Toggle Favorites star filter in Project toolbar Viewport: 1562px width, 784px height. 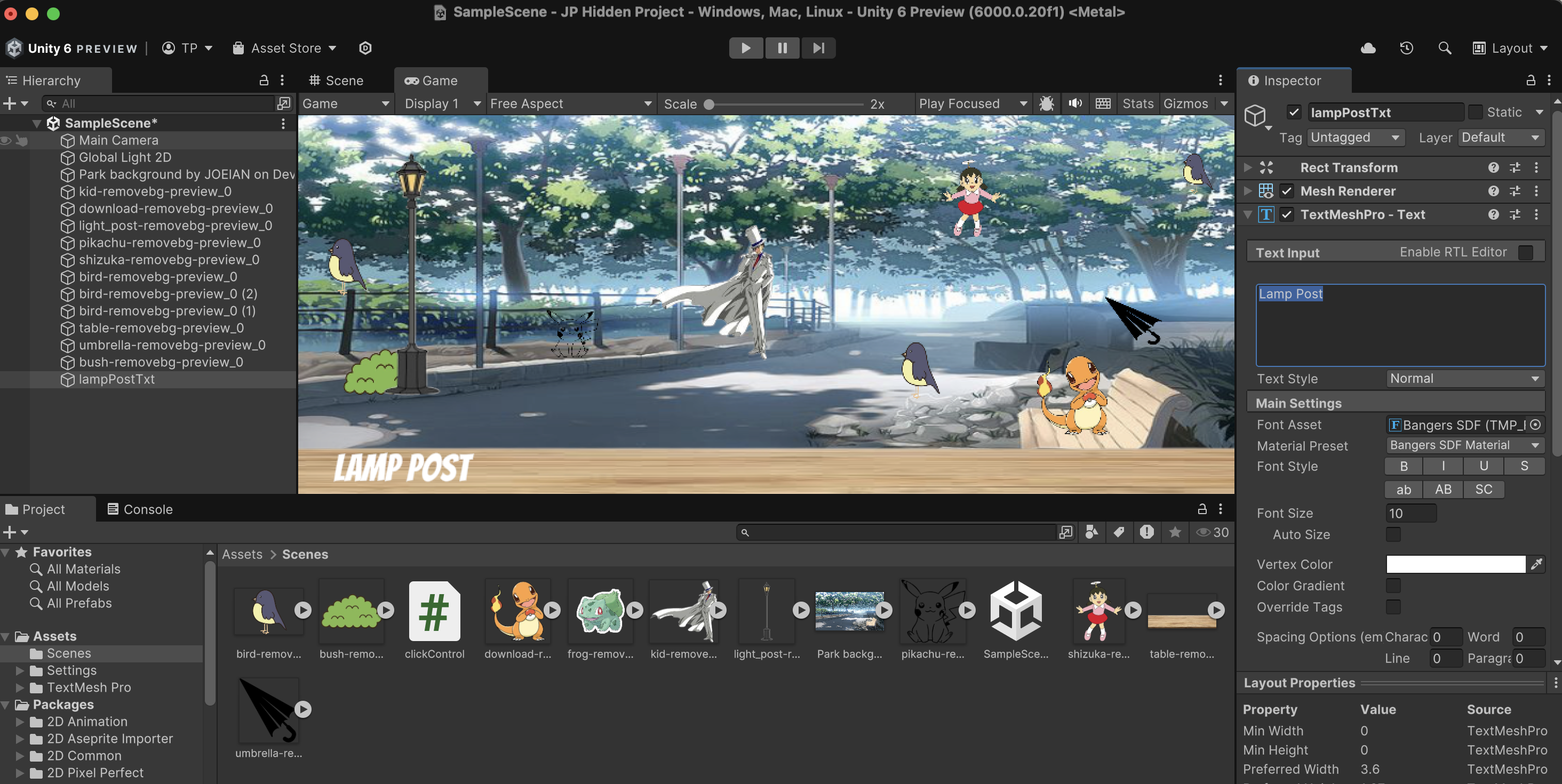1175,532
